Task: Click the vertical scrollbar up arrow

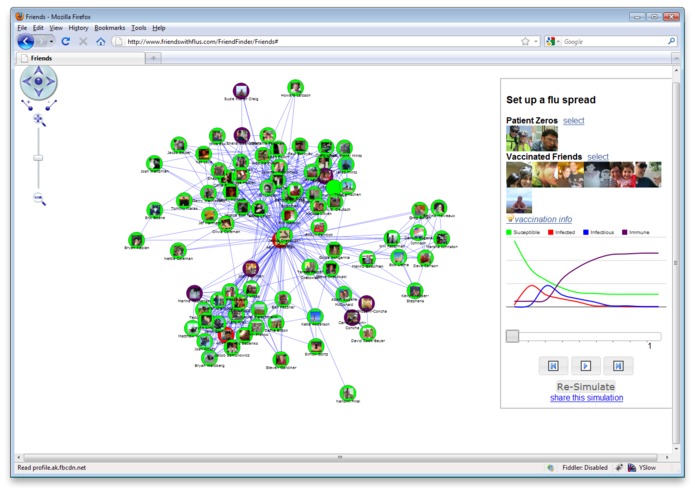Action: click(675, 71)
